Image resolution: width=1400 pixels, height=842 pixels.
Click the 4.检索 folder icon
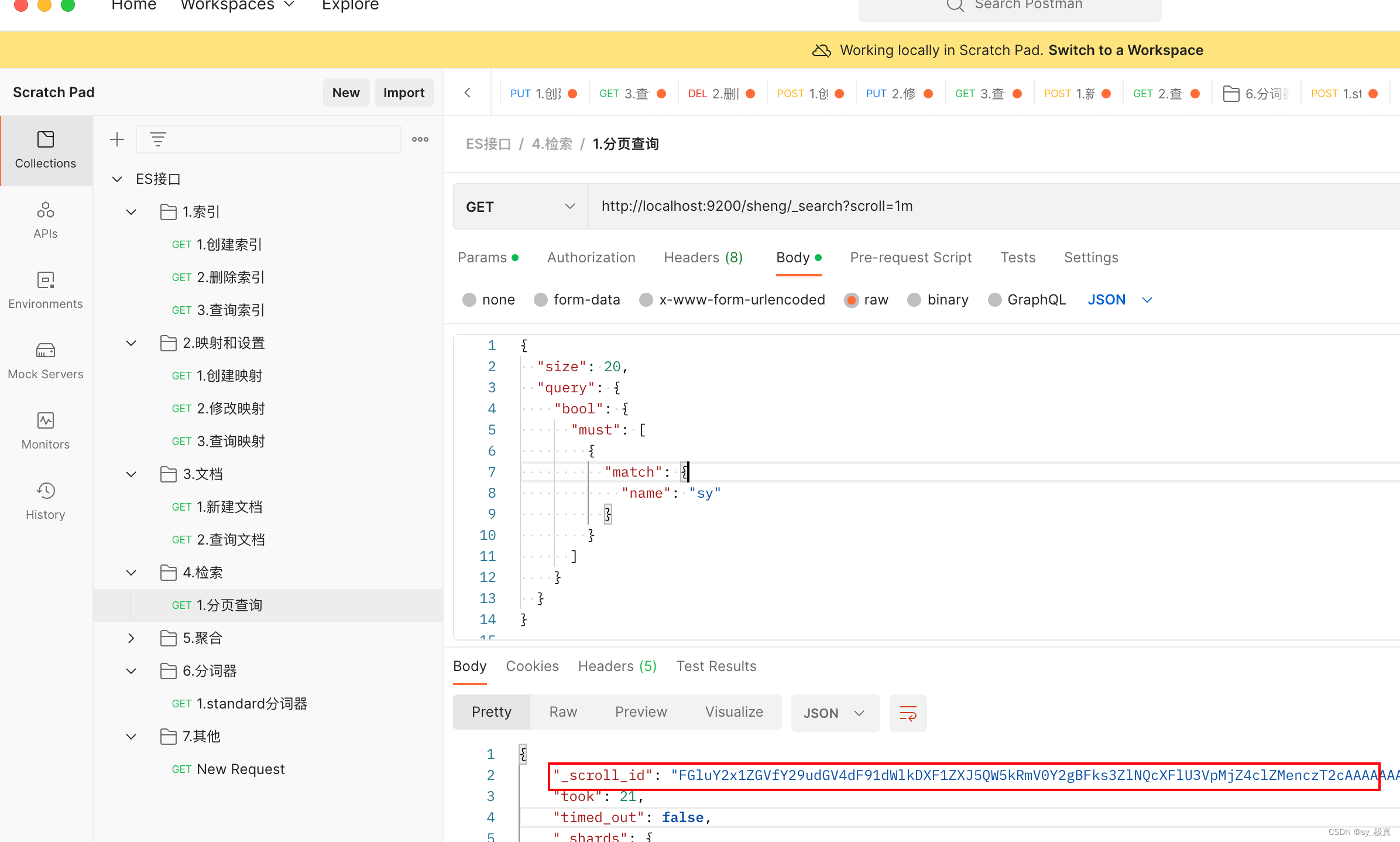[169, 573]
